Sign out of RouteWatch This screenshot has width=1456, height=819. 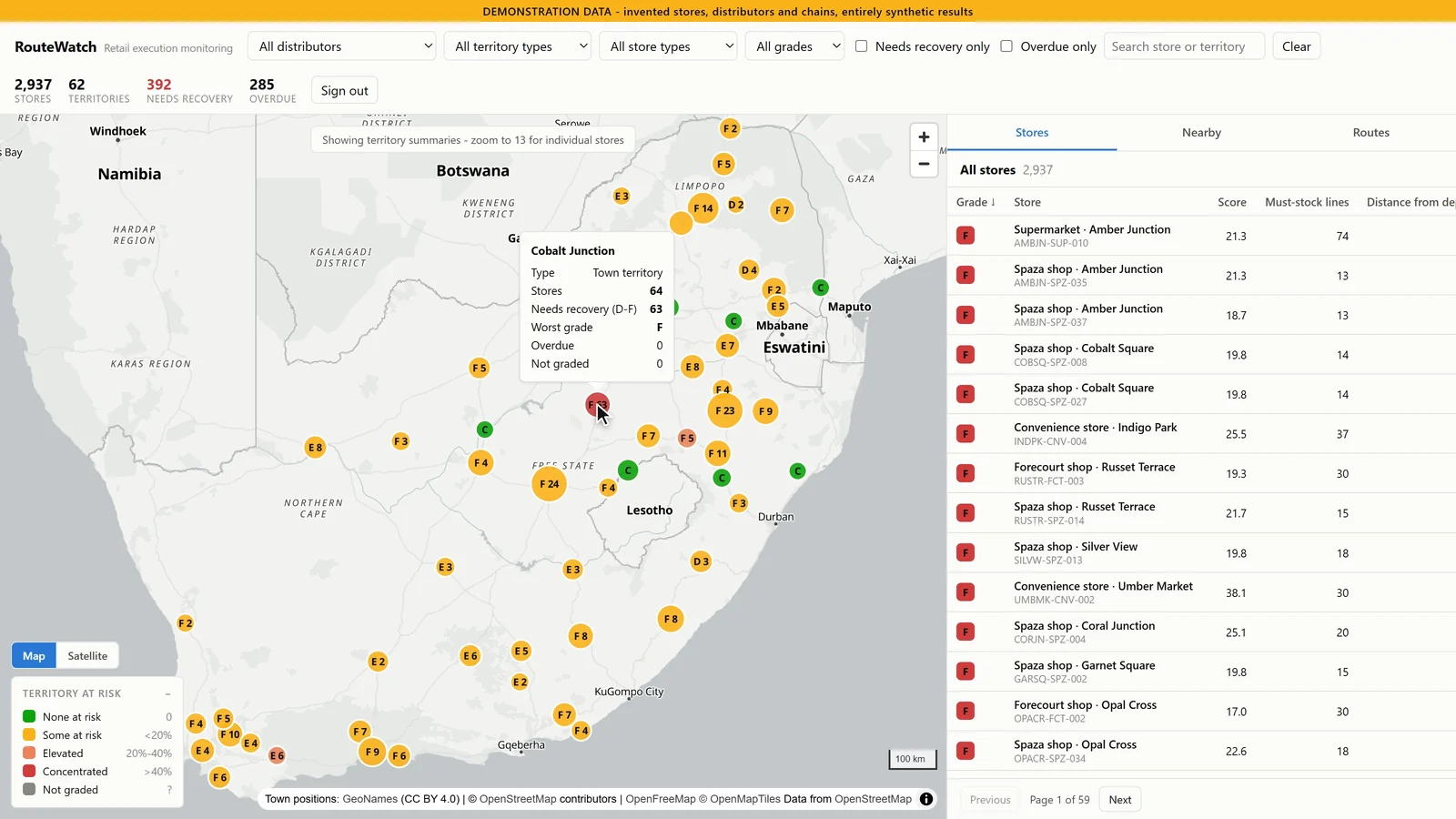[x=344, y=91]
